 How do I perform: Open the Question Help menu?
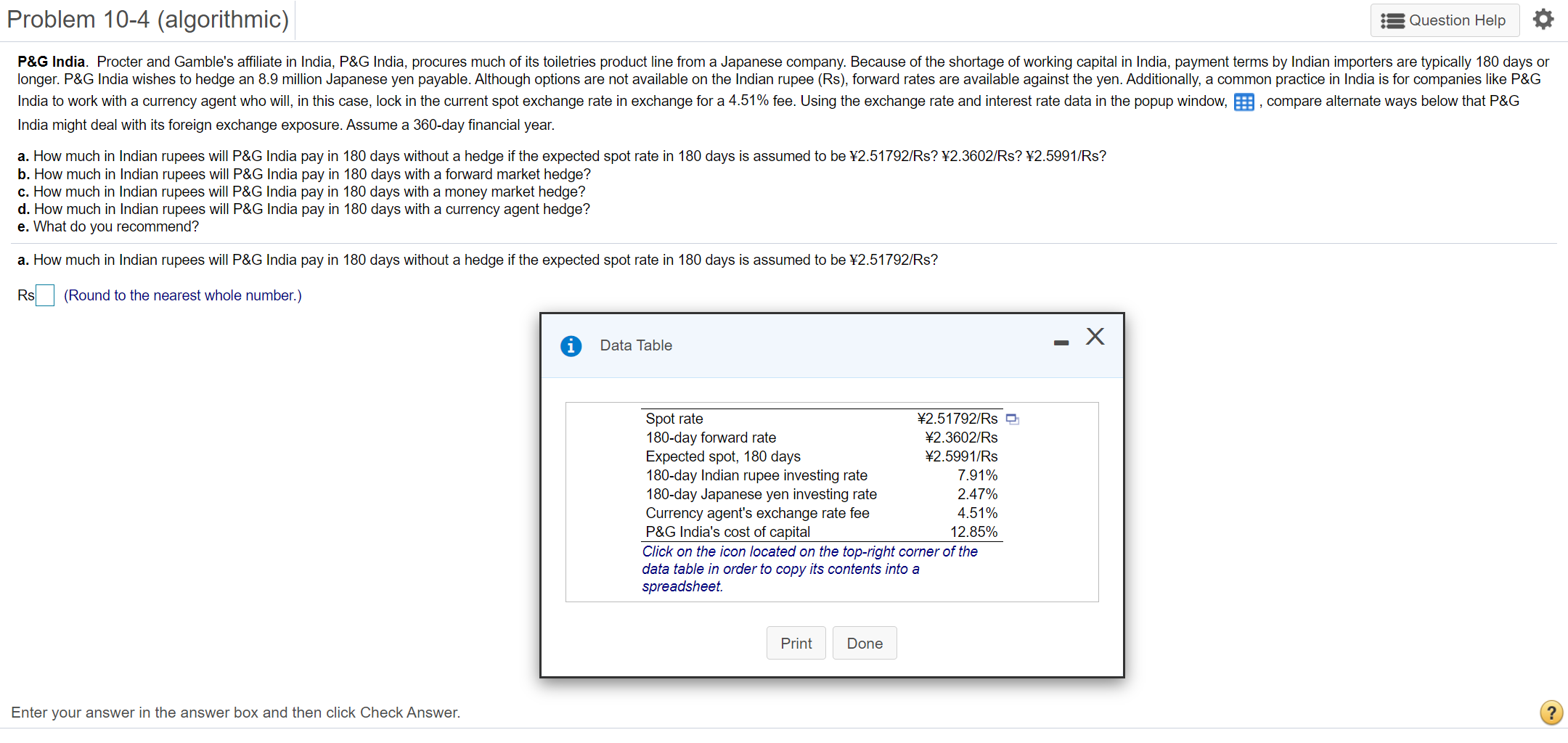(x=1444, y=20)
